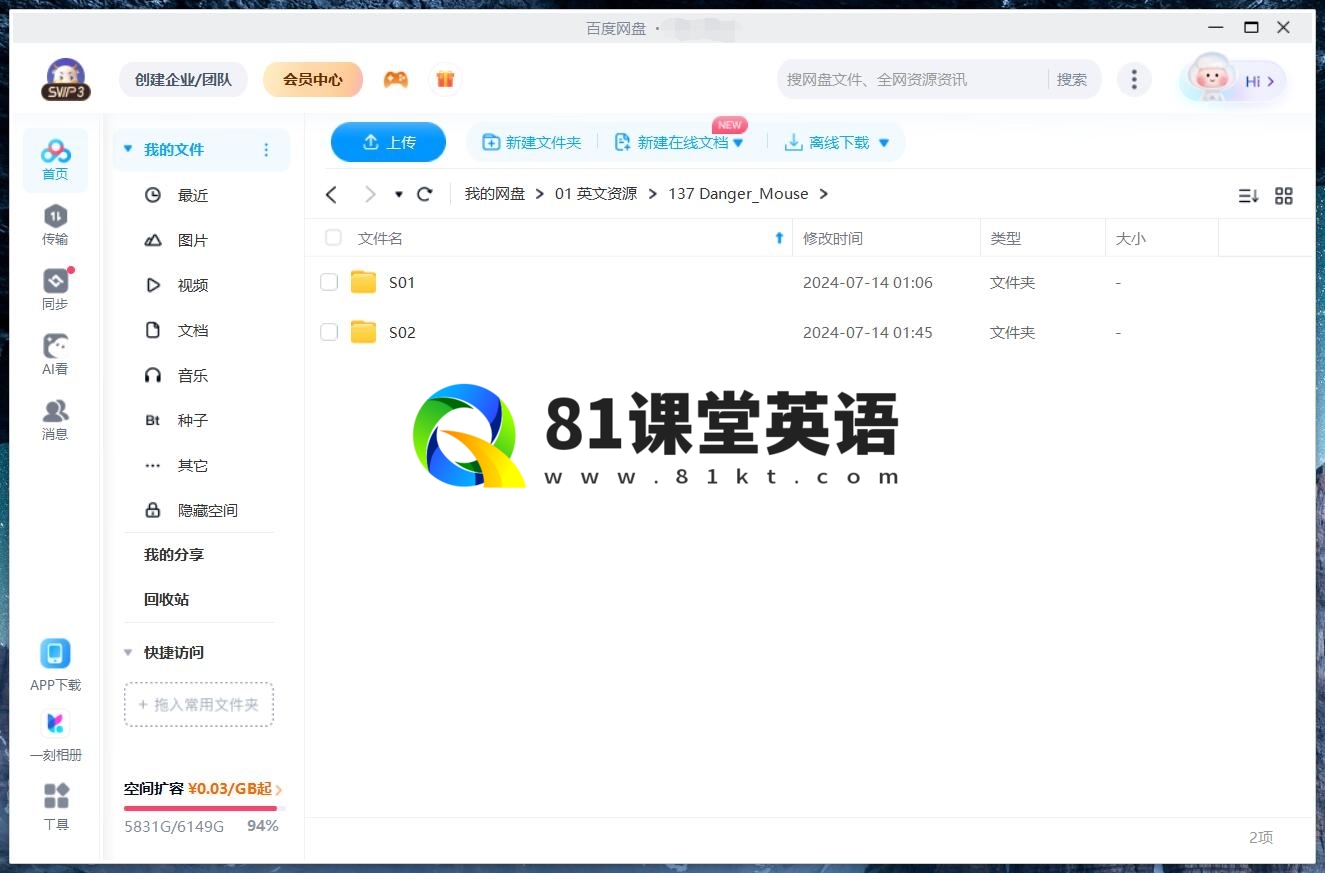Viewport: 1325px width, 873px height.
Task: Go to 首页 home sidebar icon
Action: pyautogui.click(x=55, y=160)
